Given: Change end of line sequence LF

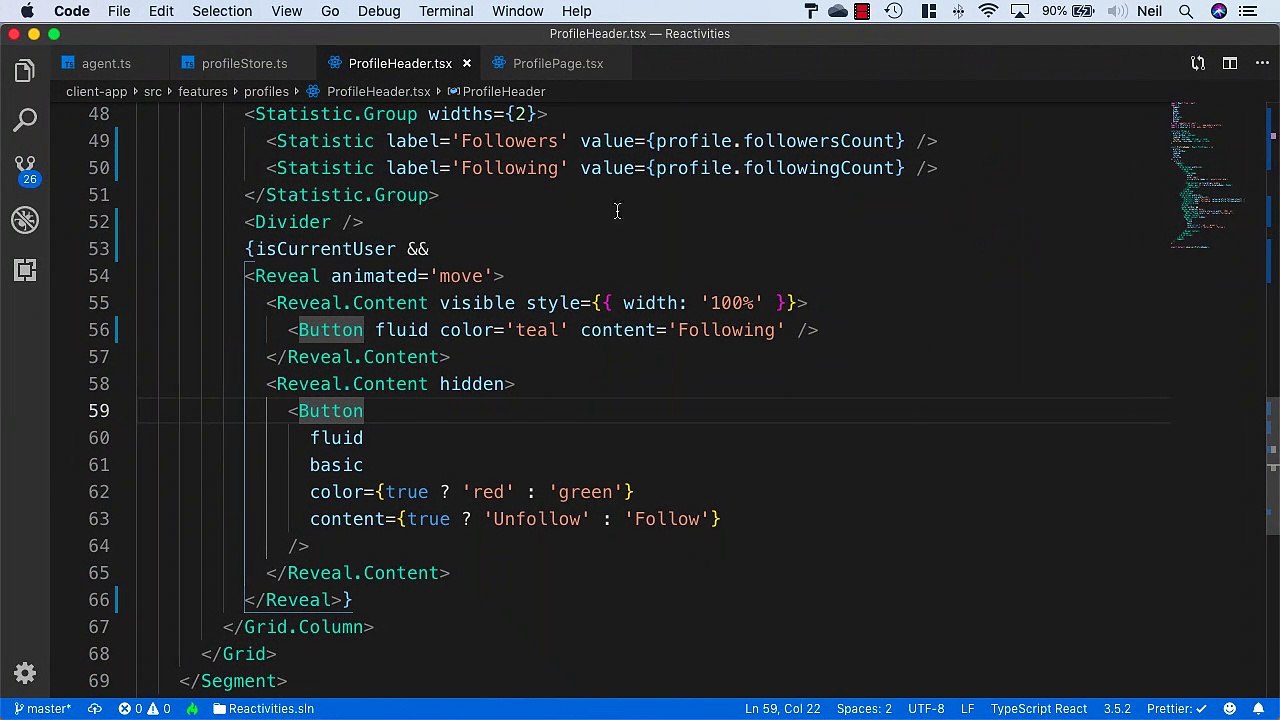Looking at the screenshot, I should tap(967, 708).
